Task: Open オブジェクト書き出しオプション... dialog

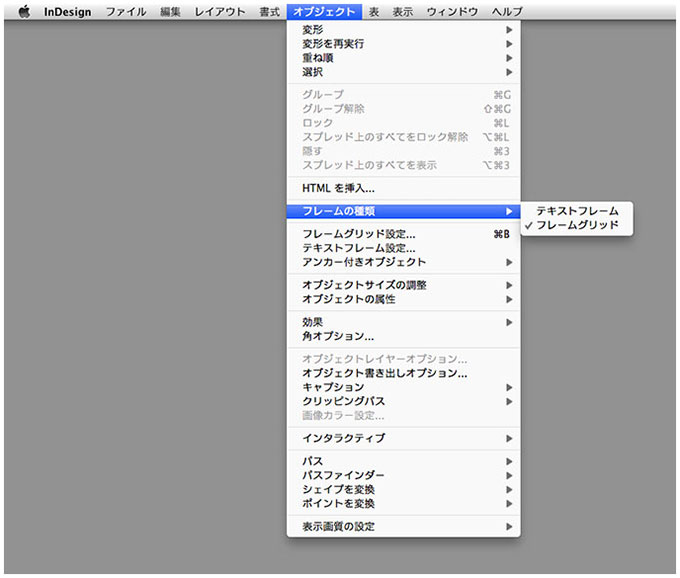Action: pyautogui.click(x=403, y=373)
